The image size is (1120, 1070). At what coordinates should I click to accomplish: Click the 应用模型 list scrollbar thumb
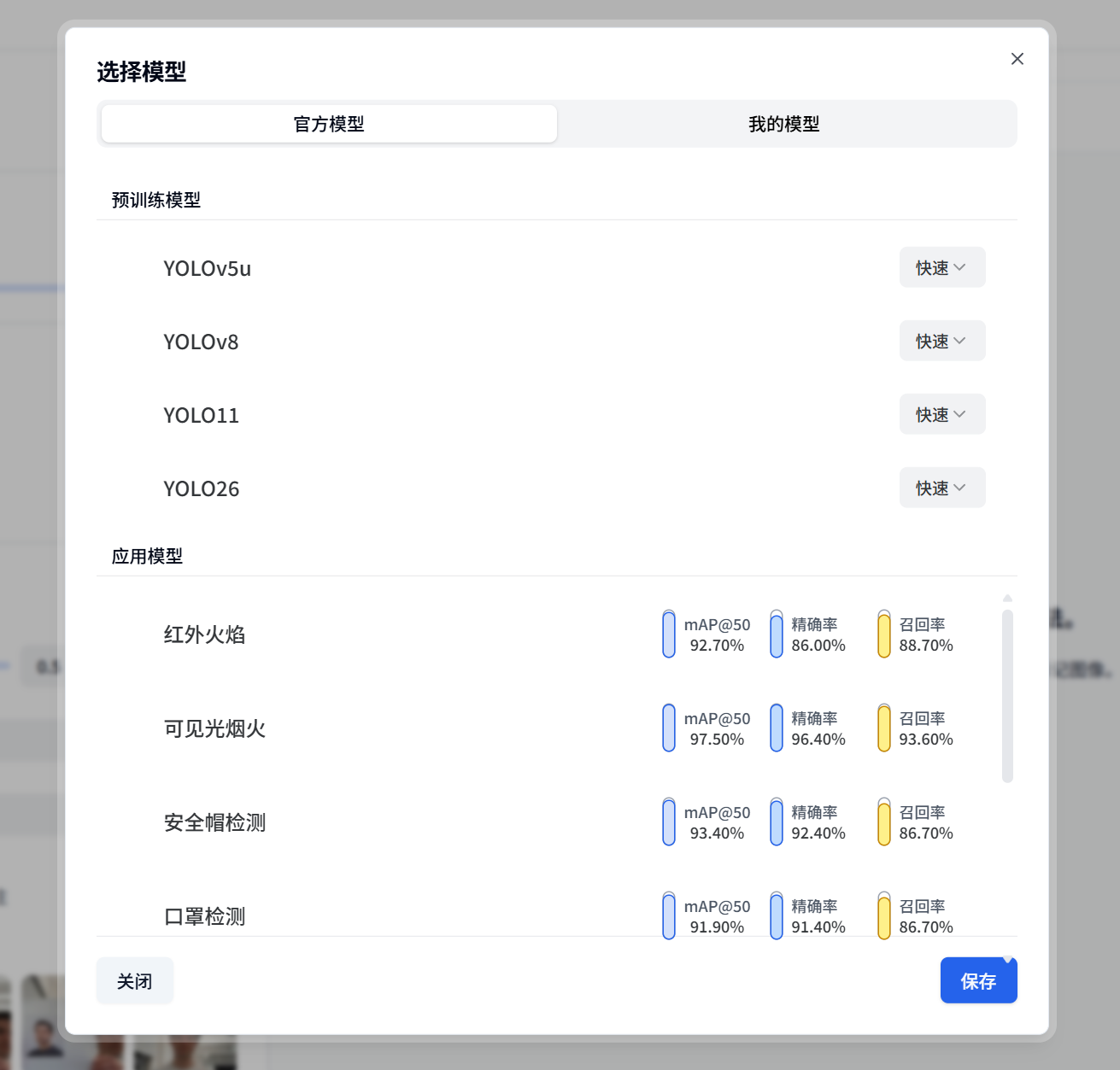pyautogui.click(x=1007, y=696)
